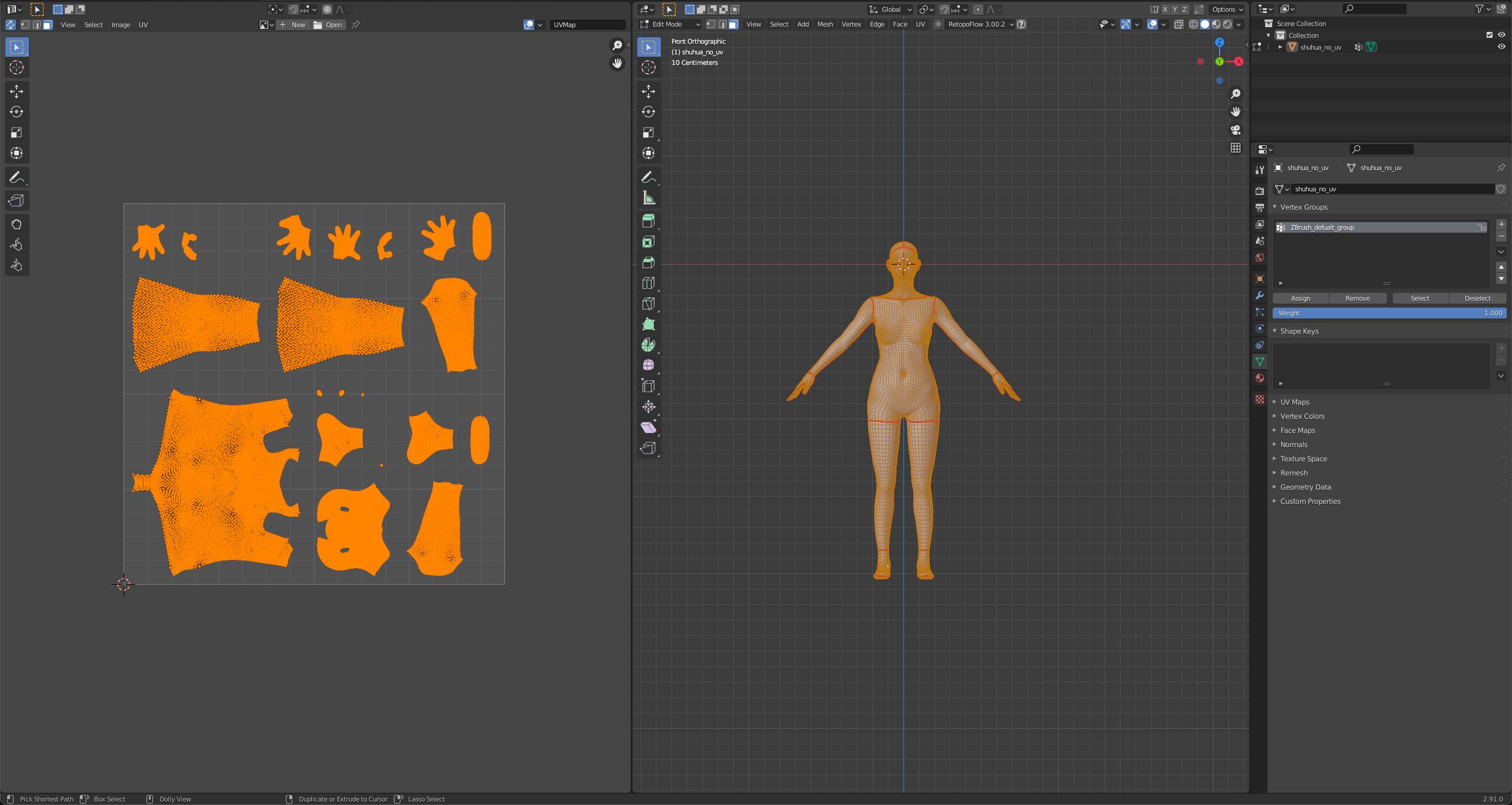Open the UV menu in UV editor header
This screenshot has width=1512, height=805.
[x=143, y=25]
